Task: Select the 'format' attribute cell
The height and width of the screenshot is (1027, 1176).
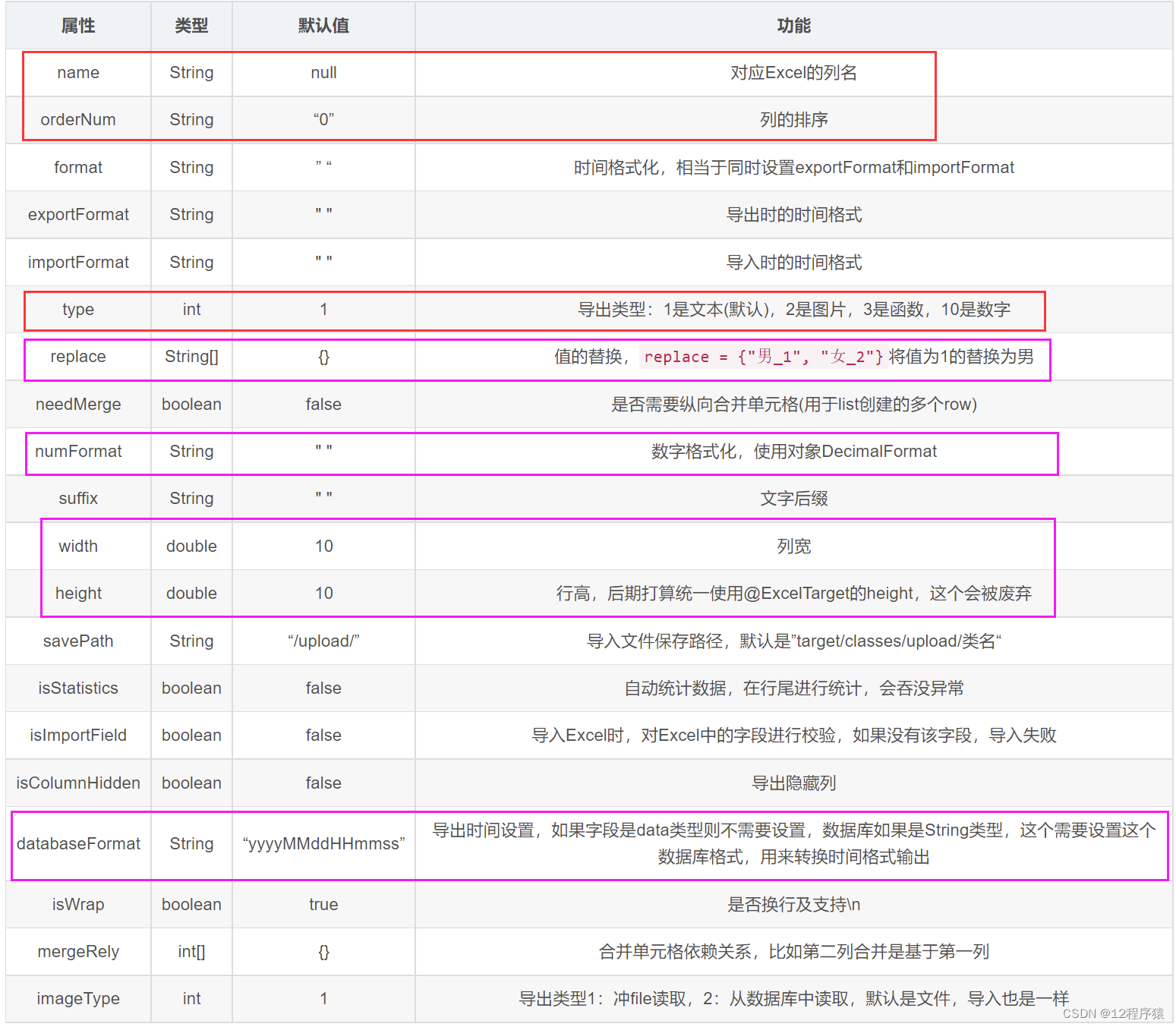Action: pyautogui.click(x=78, y=168)
